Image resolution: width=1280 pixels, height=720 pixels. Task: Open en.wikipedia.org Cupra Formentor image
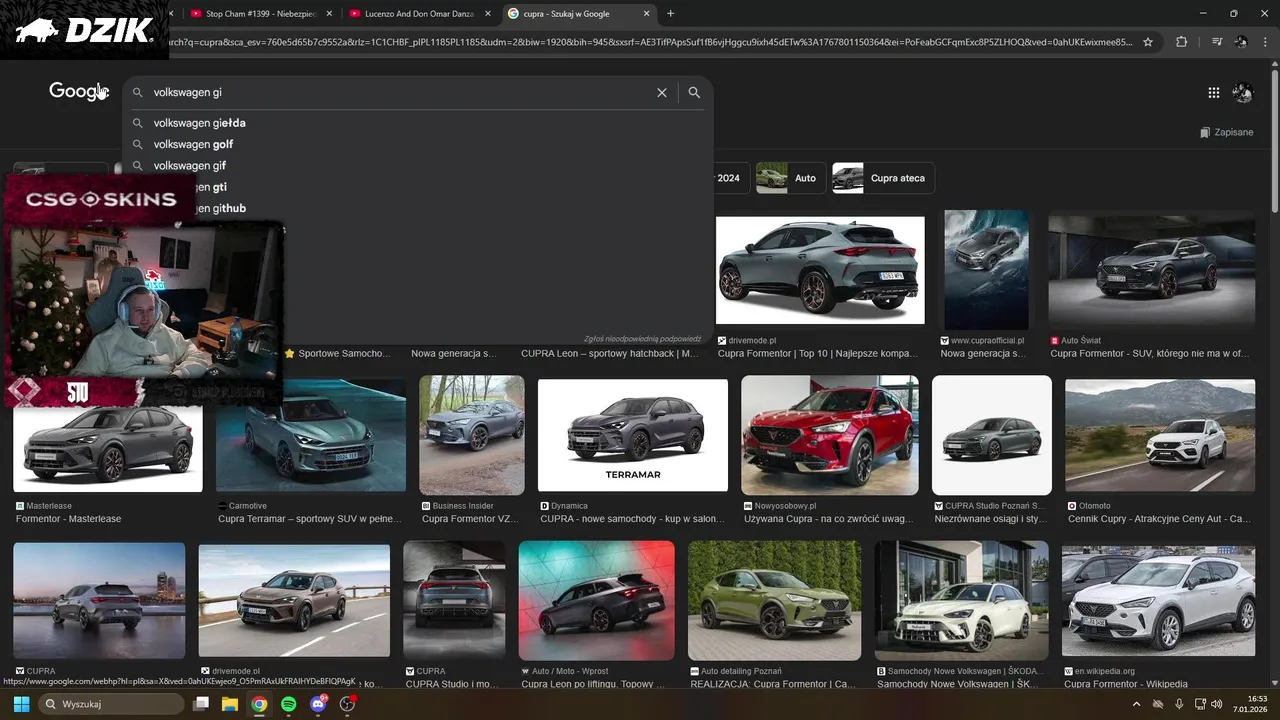tap(1158, 600)
